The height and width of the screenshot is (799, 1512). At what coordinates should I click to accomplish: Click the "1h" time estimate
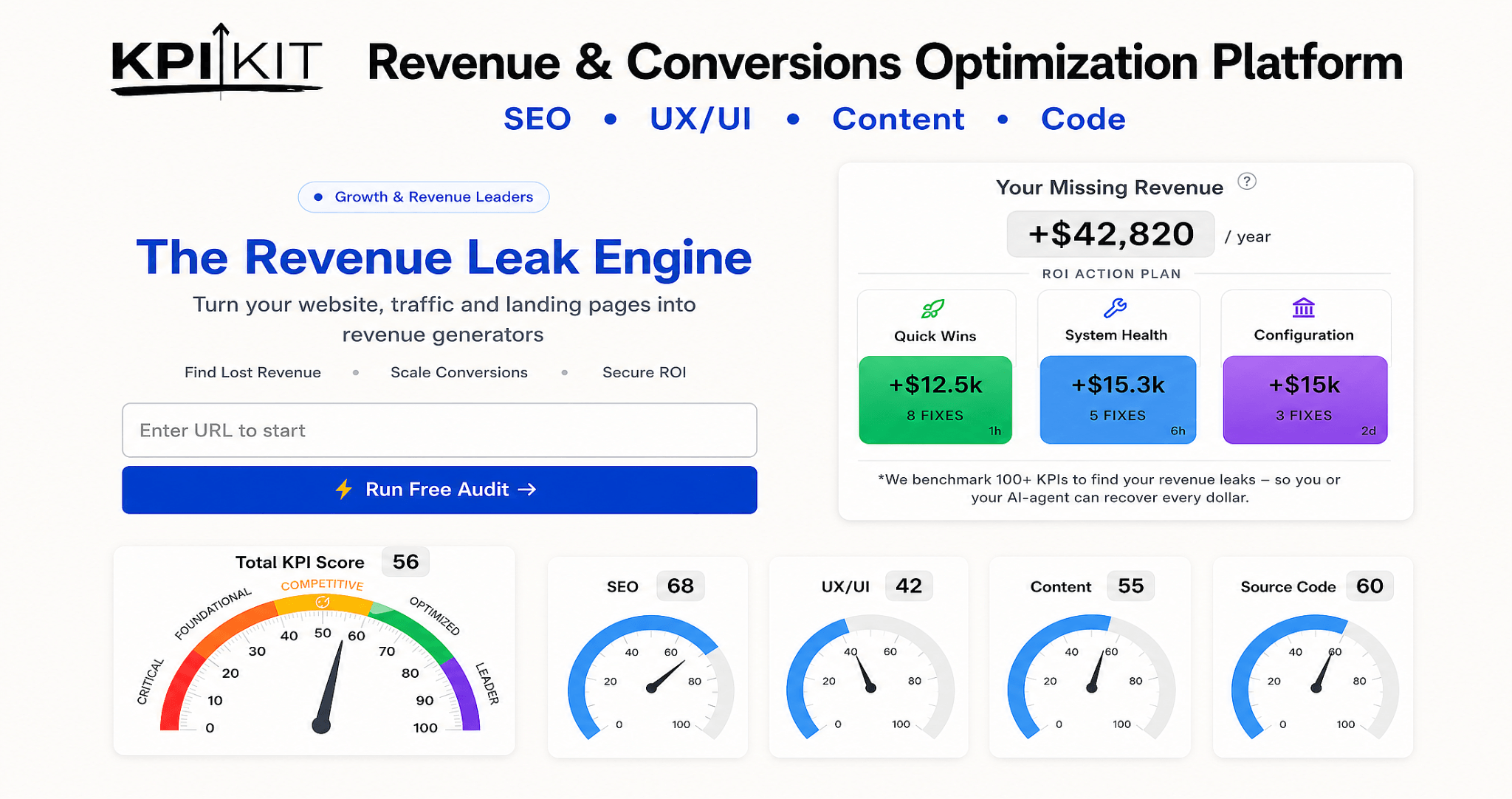coord(995,431)
